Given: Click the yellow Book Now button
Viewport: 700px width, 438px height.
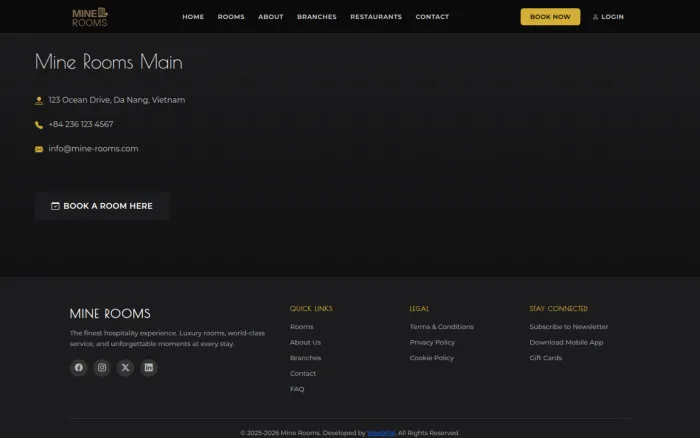Looking at the screenshot, I should pos(550,17).
